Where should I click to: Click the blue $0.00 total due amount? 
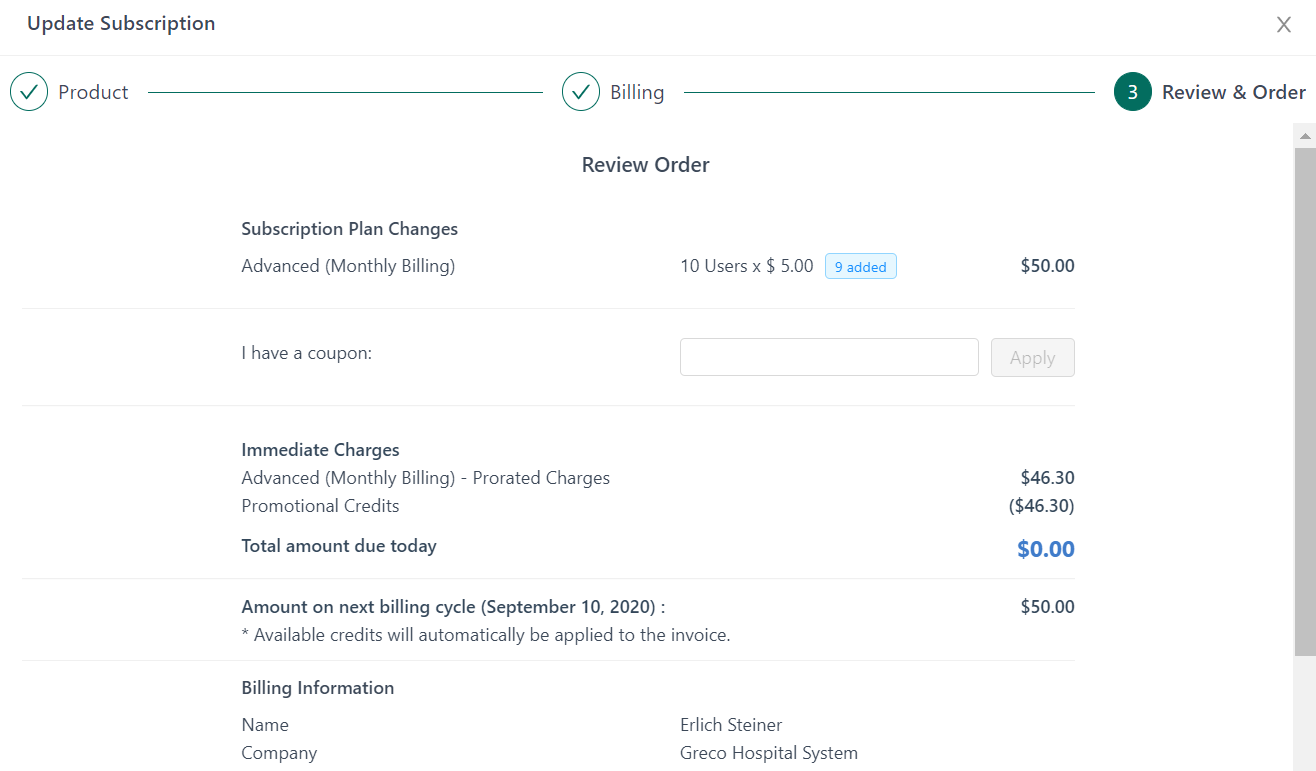(1045, 549)
